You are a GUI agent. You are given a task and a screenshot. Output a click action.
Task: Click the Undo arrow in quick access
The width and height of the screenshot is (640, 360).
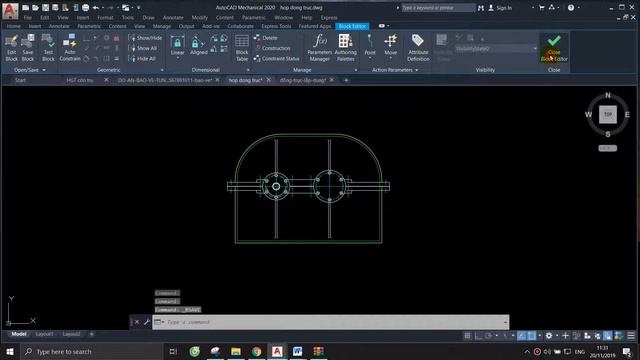[x=96, y=8]
